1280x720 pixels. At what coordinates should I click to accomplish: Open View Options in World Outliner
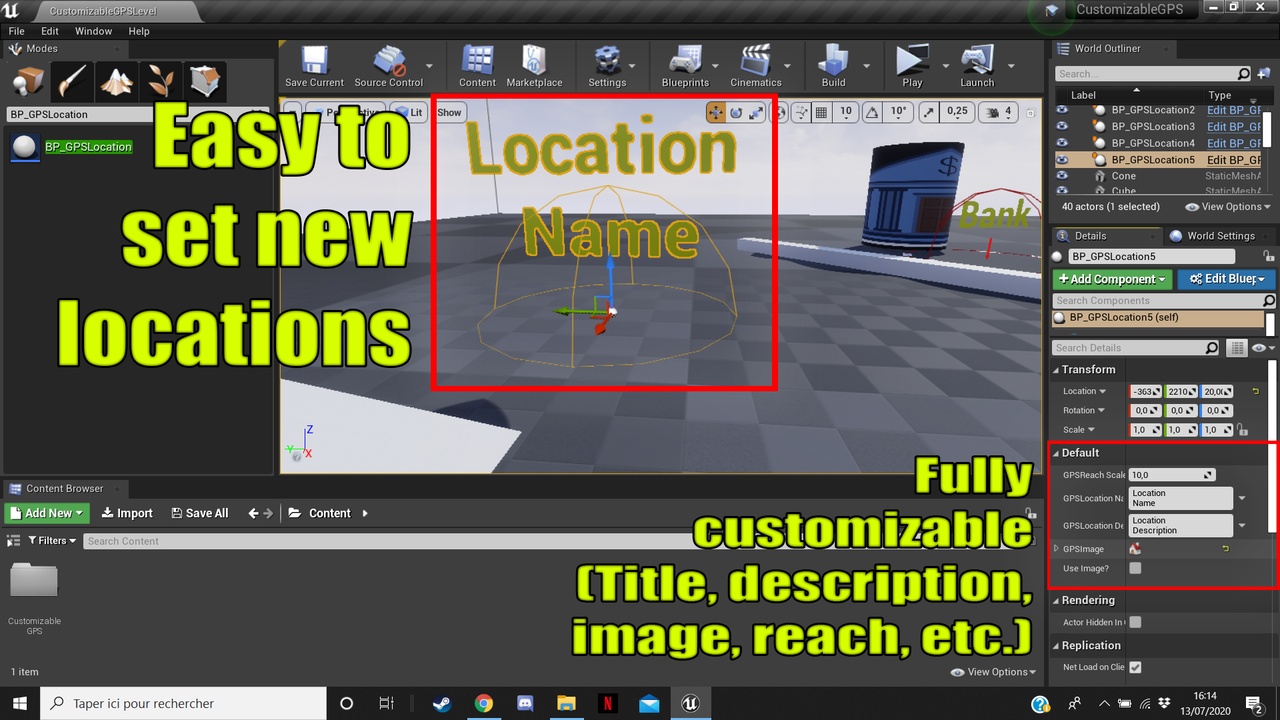click(x=1227, y=207)
